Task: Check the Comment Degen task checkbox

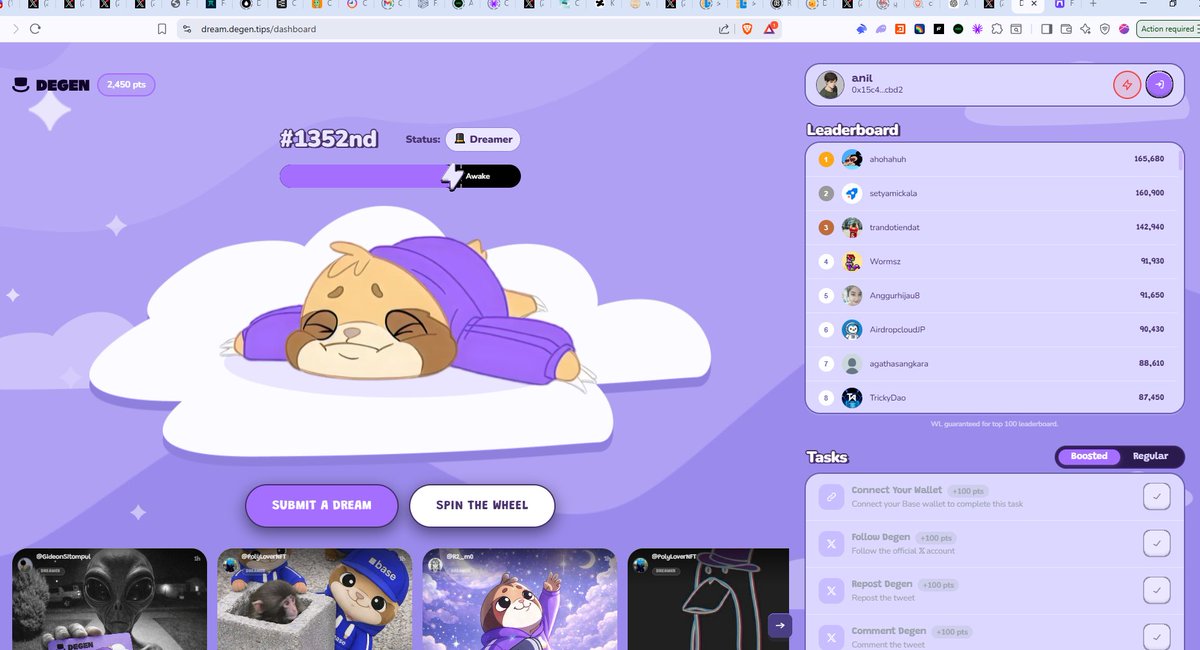Action: [x=1157, y=636]
